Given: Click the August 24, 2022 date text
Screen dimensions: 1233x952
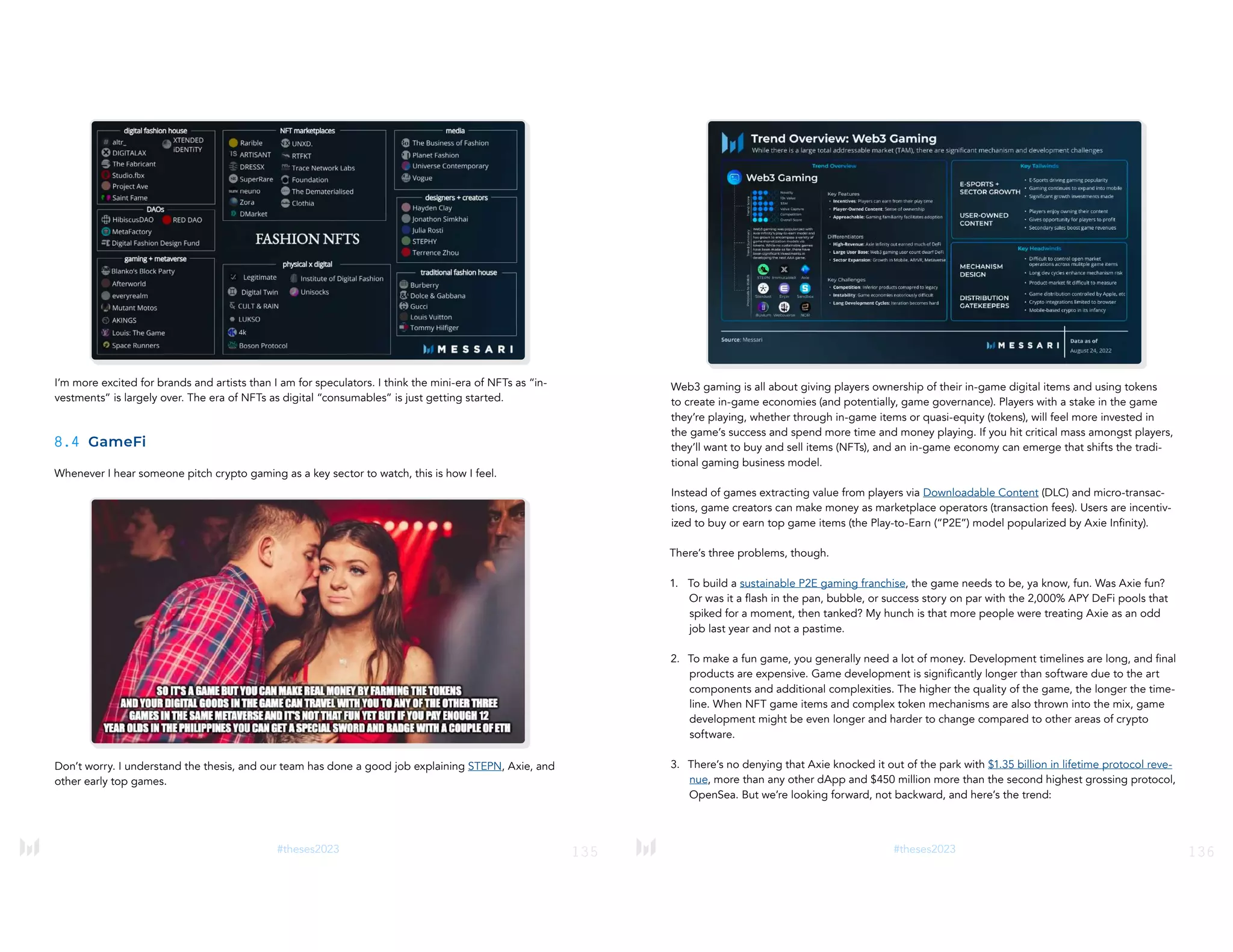Looking at the screenshot, I should [x=1091, y=351].
